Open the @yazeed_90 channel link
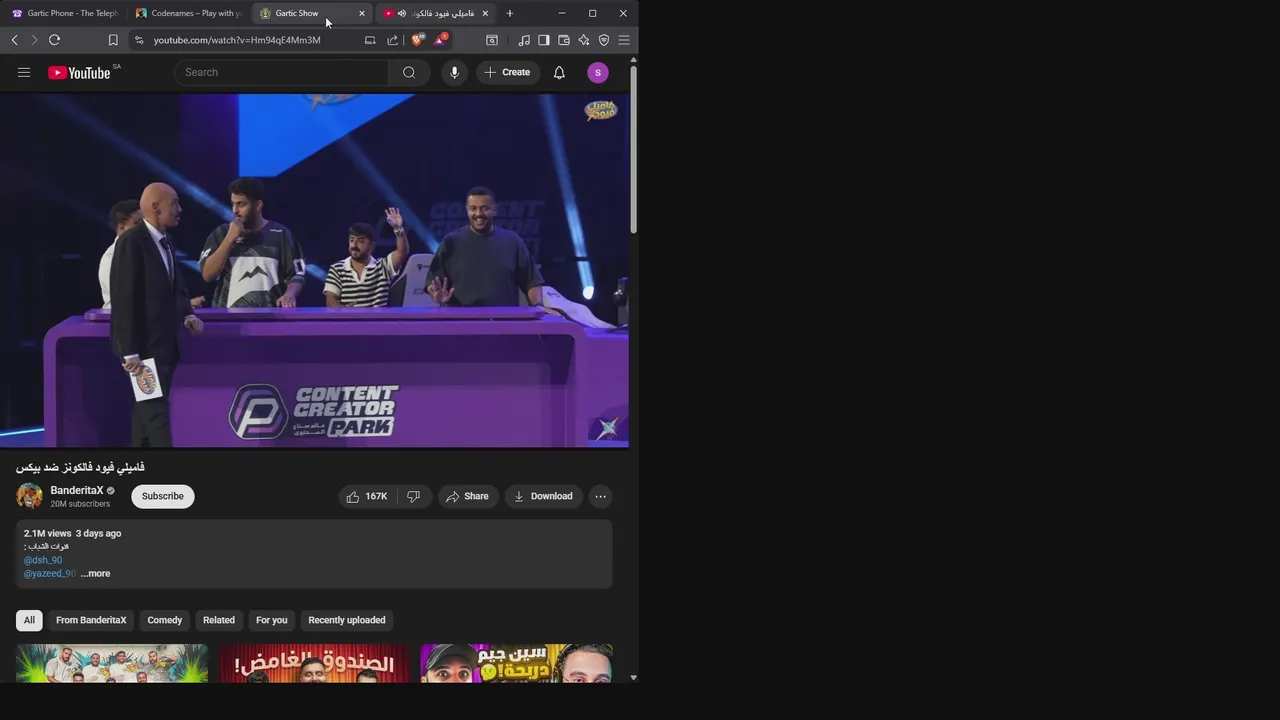Viewport: 1280px width, 720px height. 50,574
